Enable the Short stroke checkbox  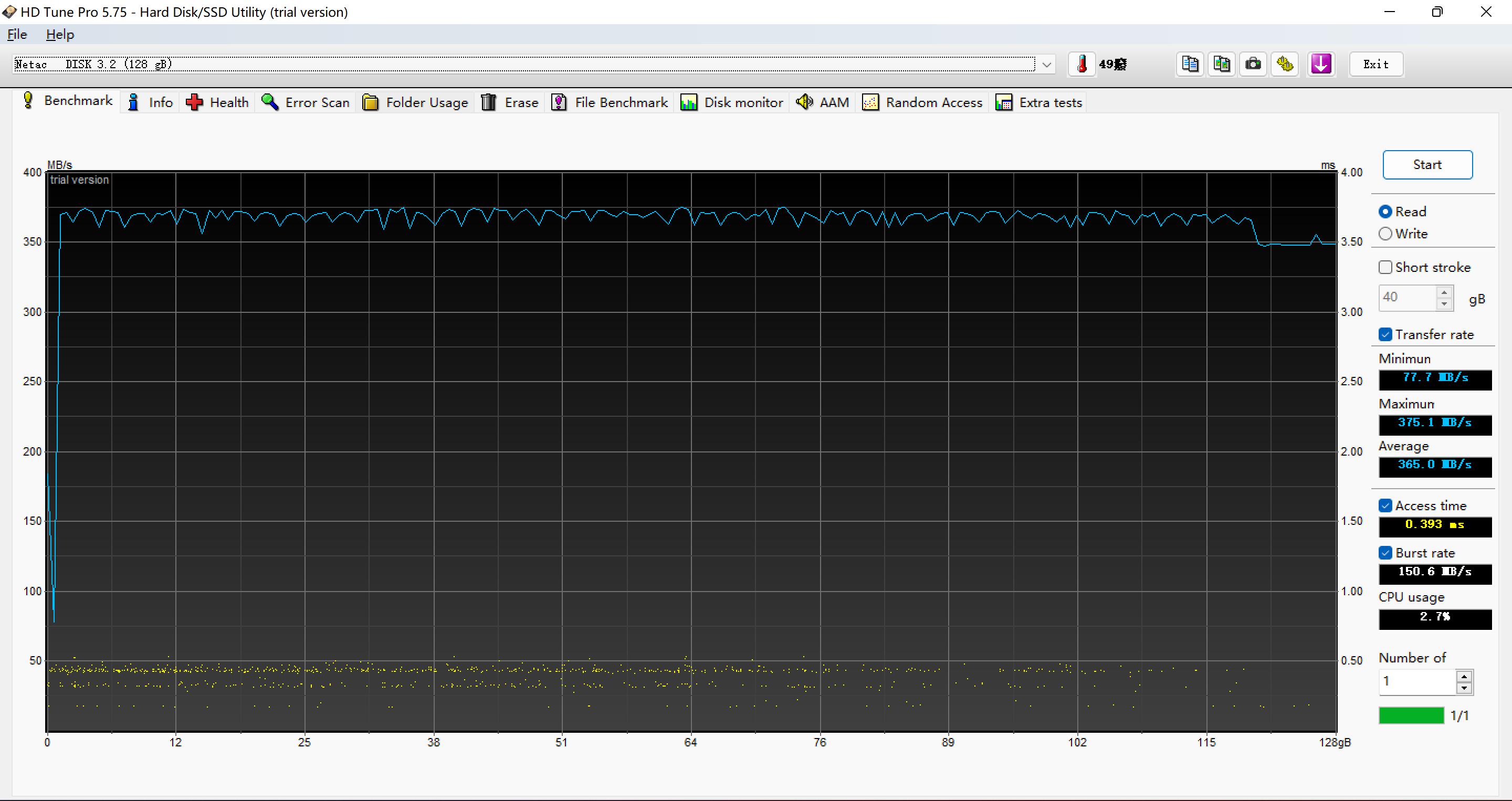[x=1386, y=268]
